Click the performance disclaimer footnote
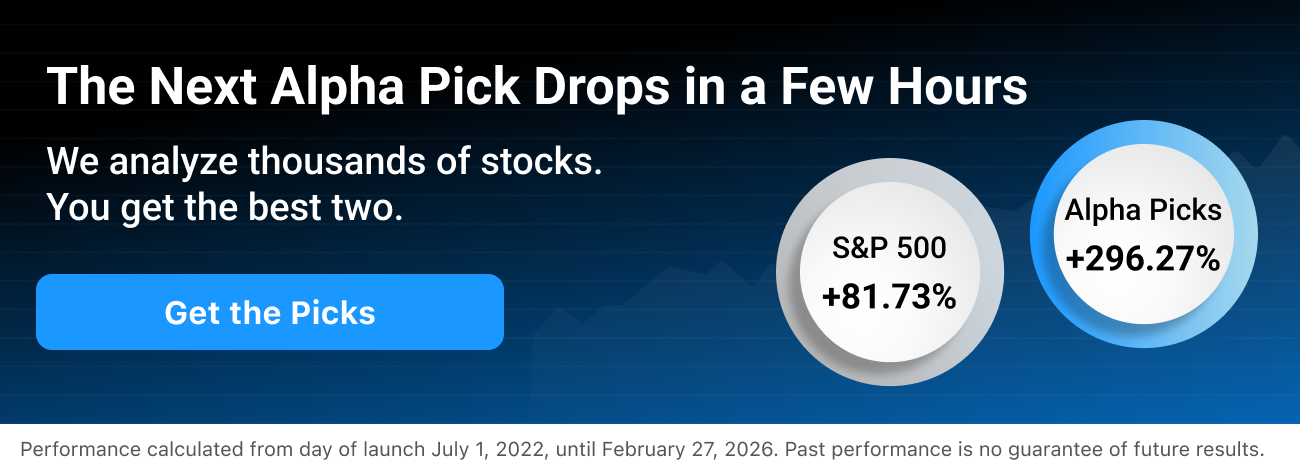 pyautogui.click(x=642, y=449)
